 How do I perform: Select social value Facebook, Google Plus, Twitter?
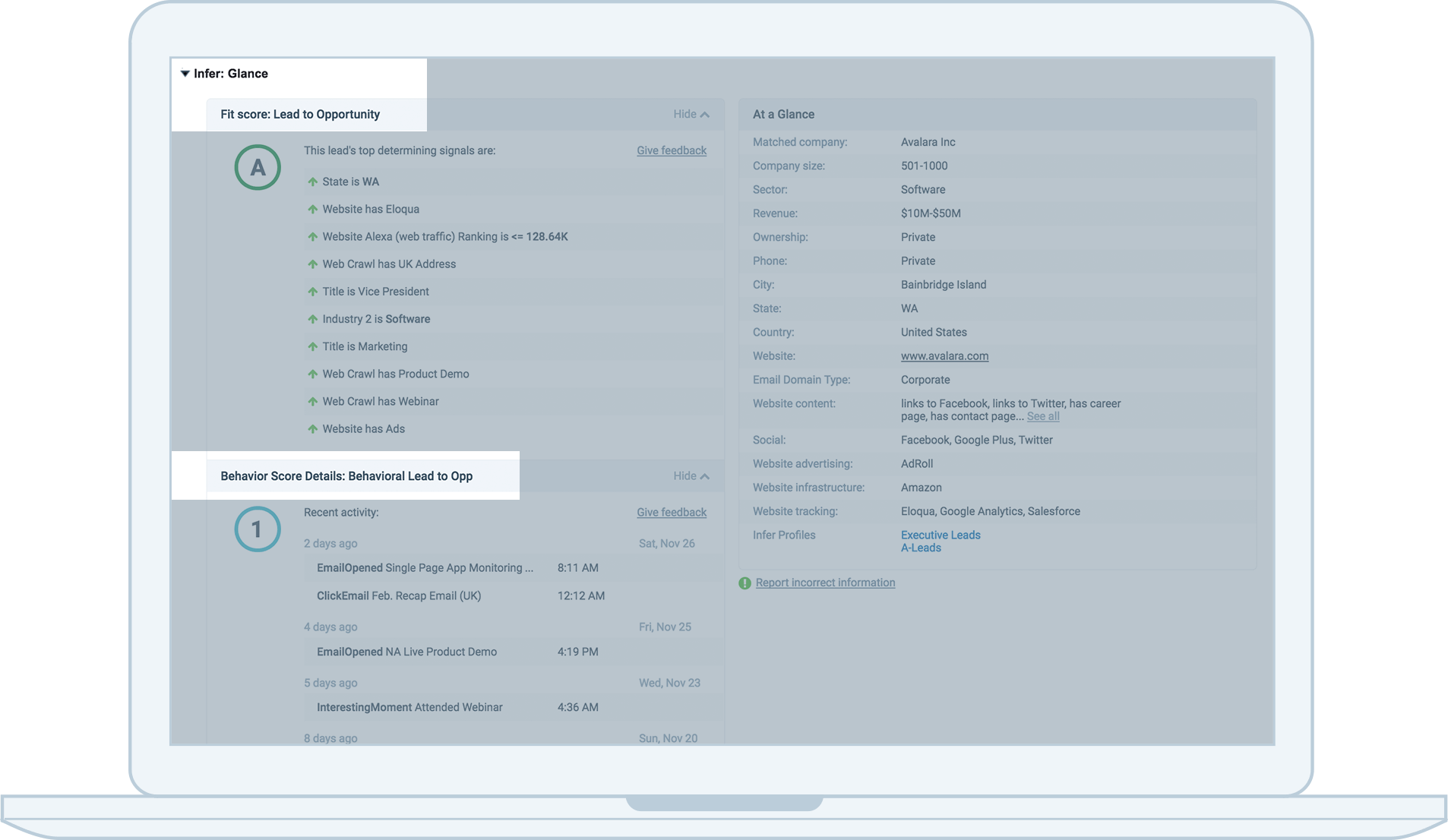(976, 441)
